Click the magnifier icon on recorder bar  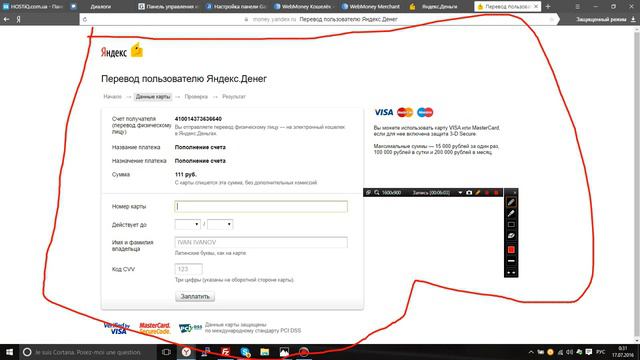tap(377, 193)
